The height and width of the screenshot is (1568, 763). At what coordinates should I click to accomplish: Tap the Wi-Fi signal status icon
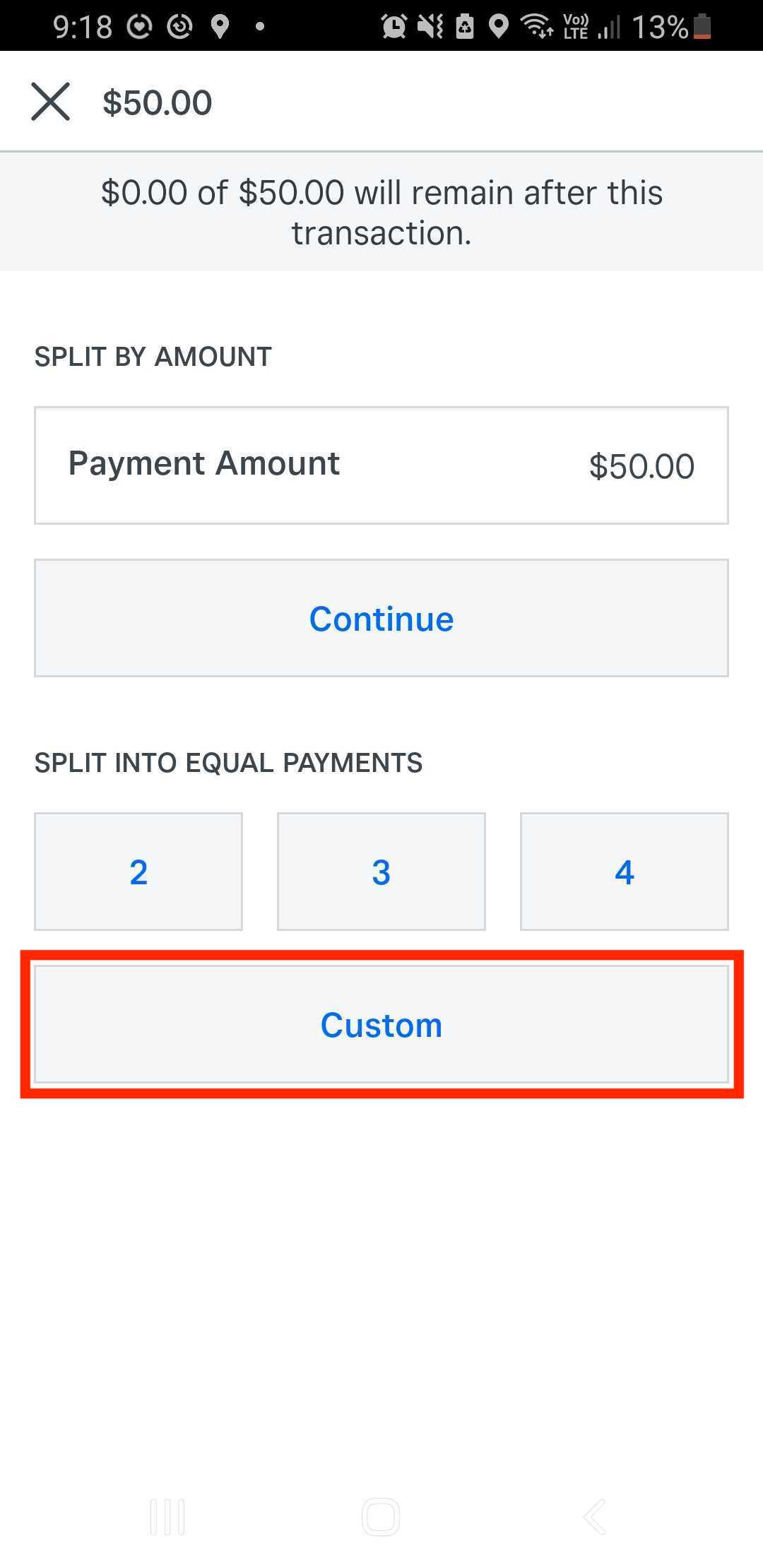pyautogui.click(x=537, y=27)
